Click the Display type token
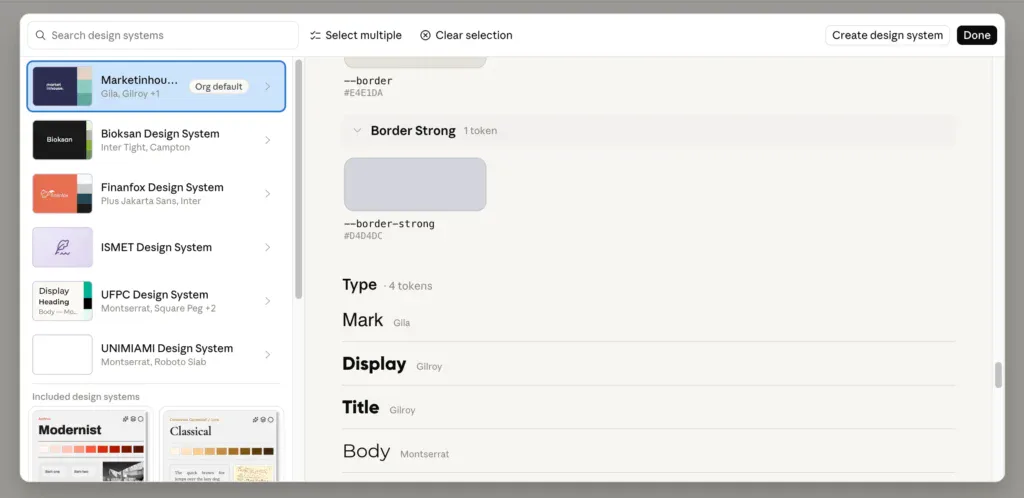Image resolution: width=1024 pixels, height=498 pixels. coord(374,364)
